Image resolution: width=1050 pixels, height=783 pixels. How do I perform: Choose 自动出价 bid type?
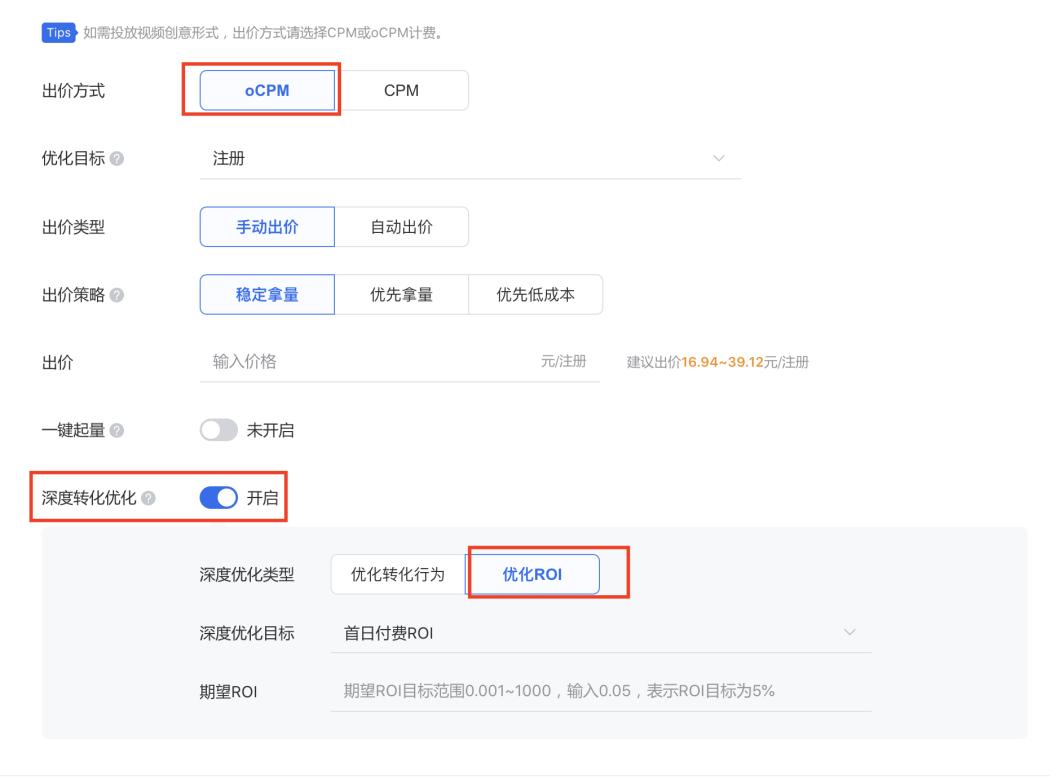tap(401, 227)
